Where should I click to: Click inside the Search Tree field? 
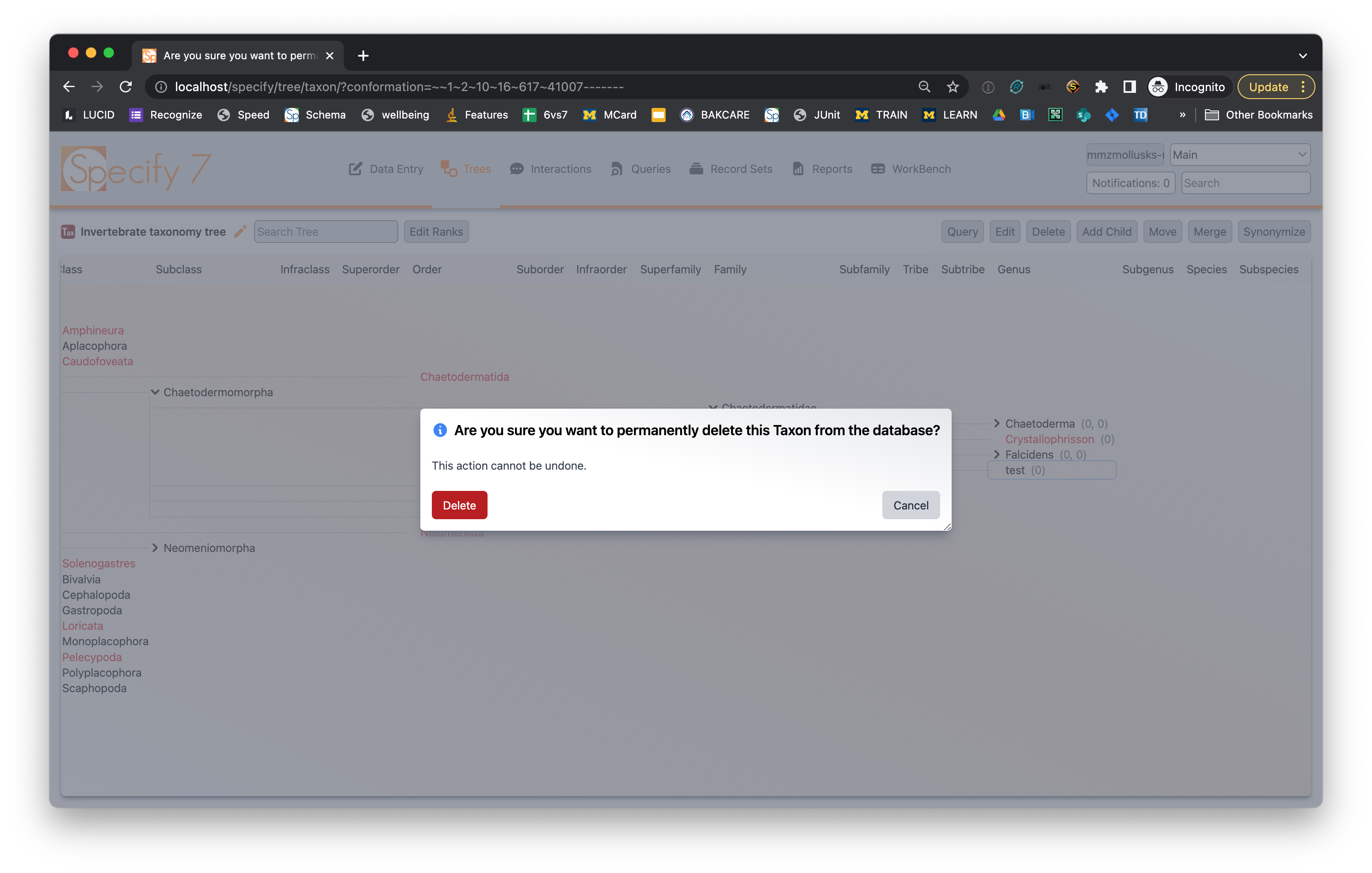(x=325, y=231)
